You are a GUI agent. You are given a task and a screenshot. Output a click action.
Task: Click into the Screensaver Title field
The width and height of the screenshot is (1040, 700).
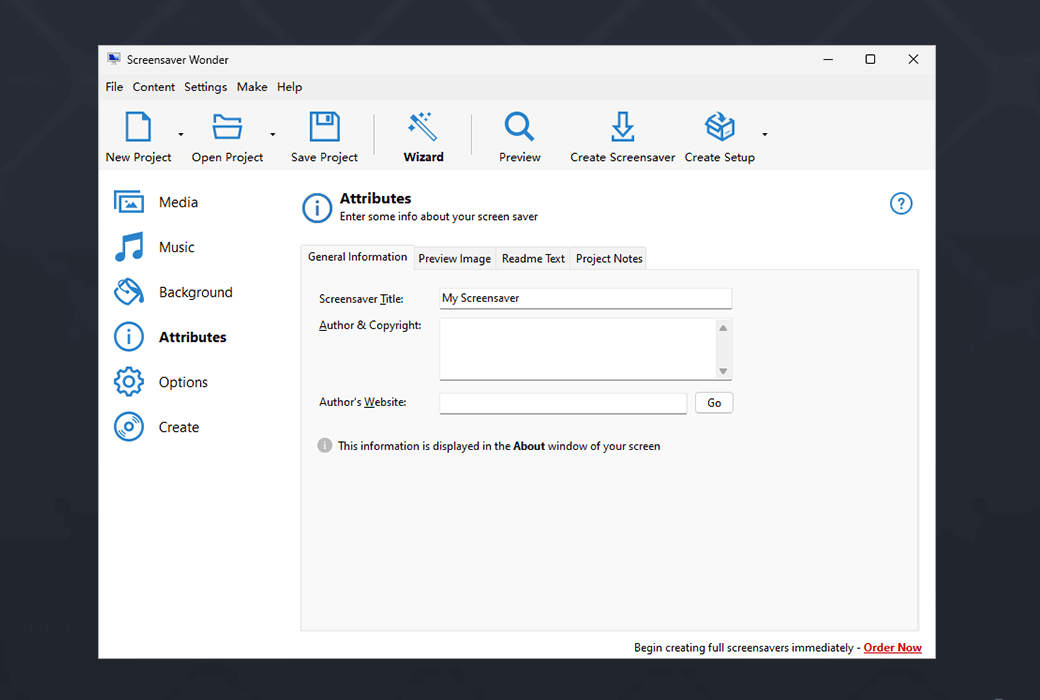(586, 299)
